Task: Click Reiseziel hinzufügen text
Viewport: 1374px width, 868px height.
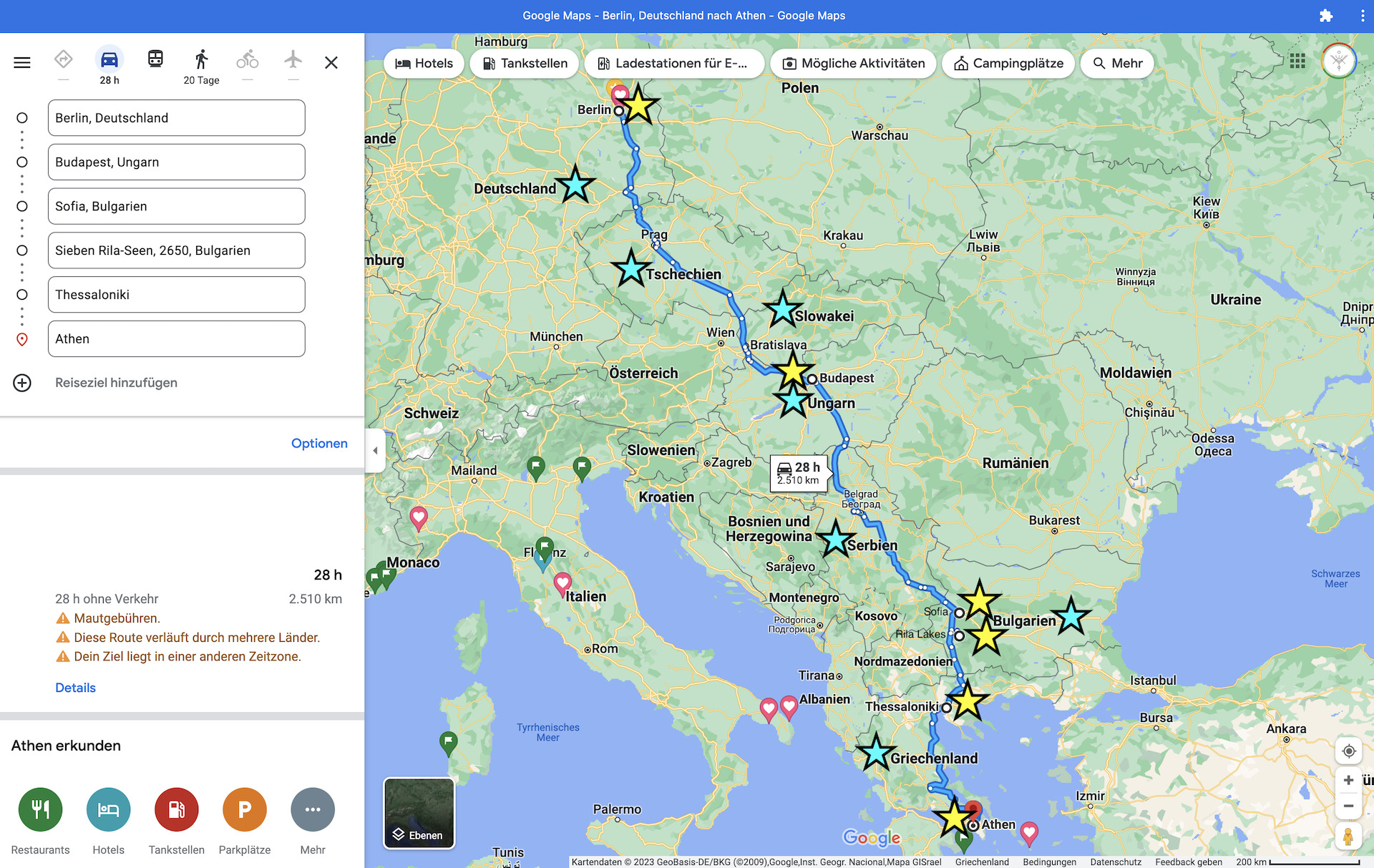Action: 116,383
